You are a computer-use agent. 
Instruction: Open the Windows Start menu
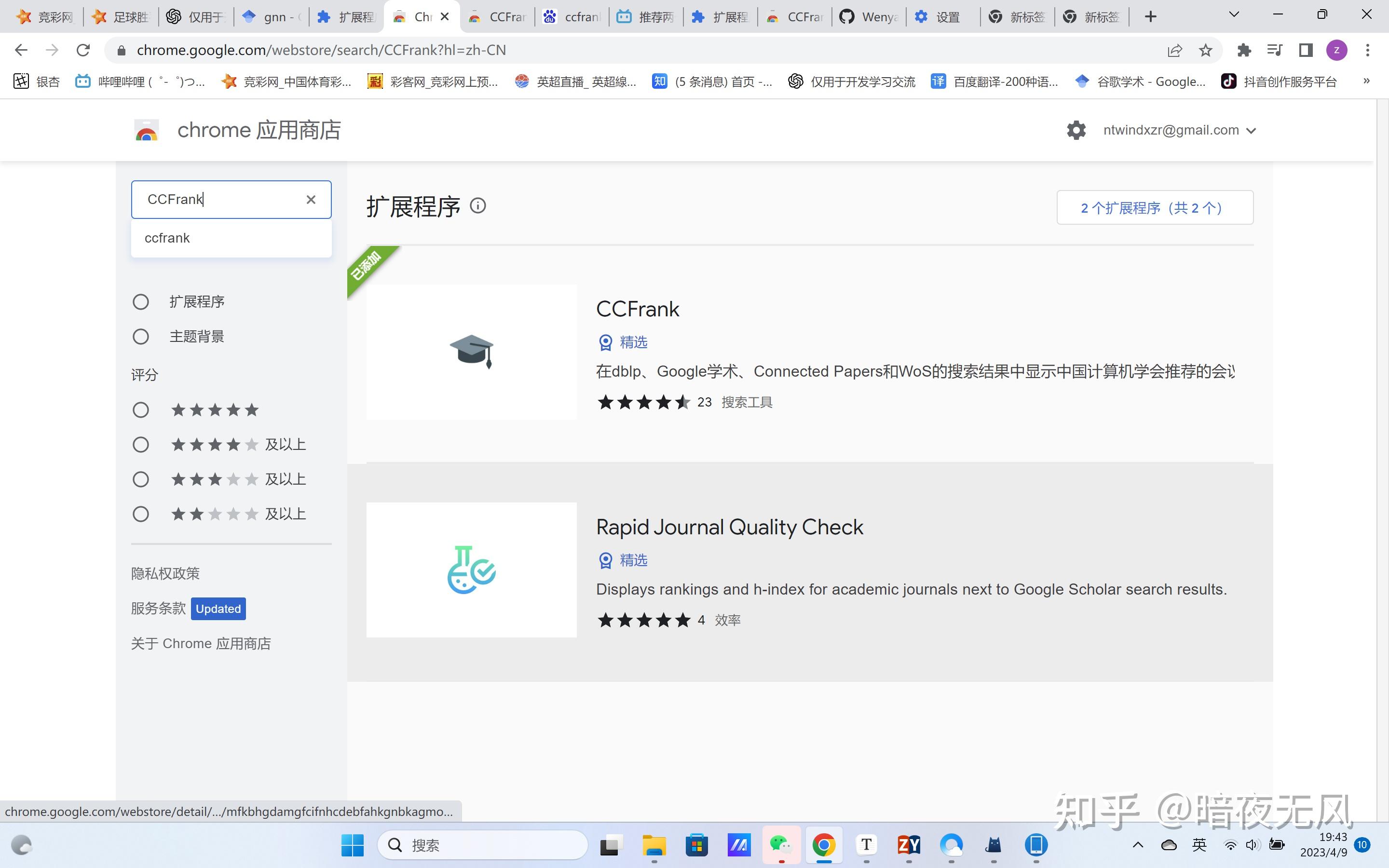(x=353, y=845)
